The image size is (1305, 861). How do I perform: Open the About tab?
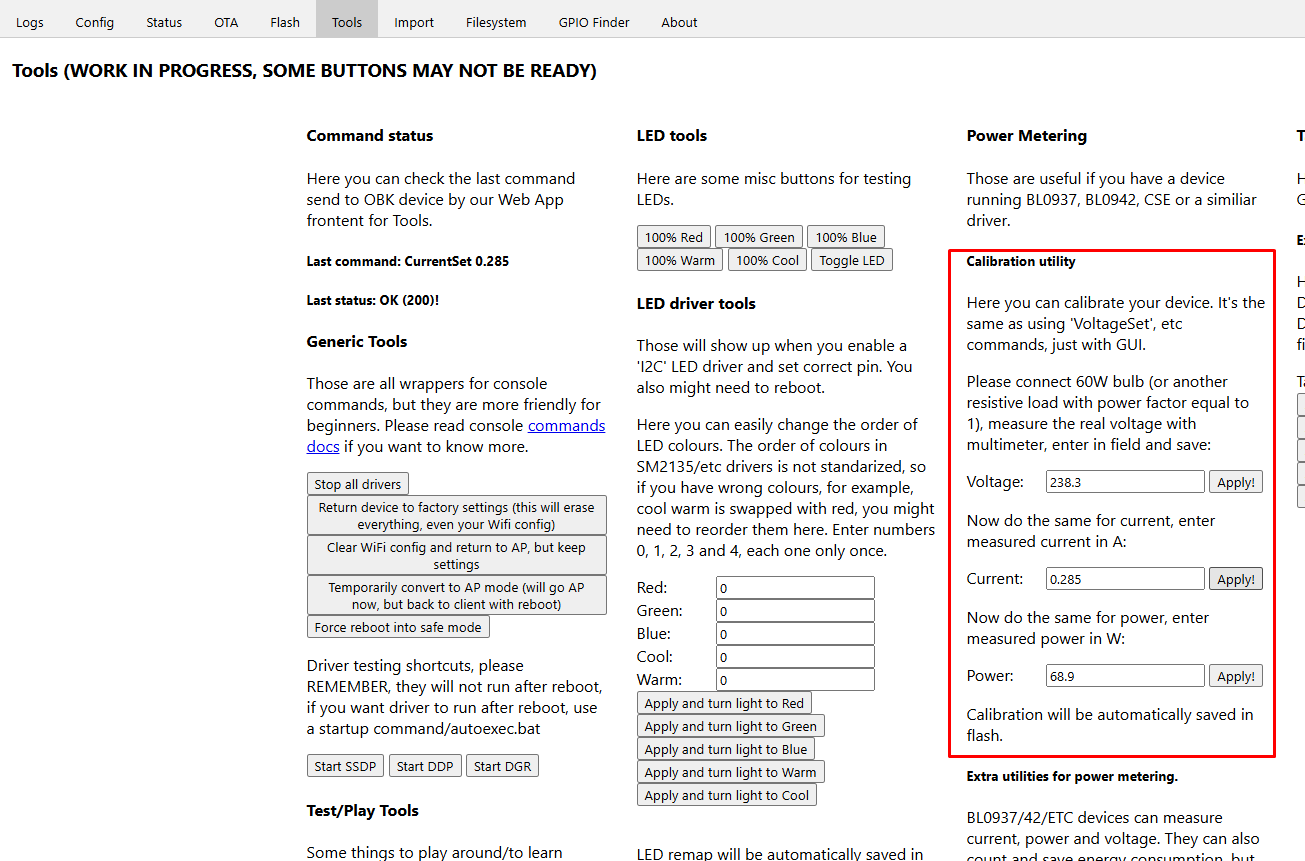pyautogui.click(x=679, y=22)
